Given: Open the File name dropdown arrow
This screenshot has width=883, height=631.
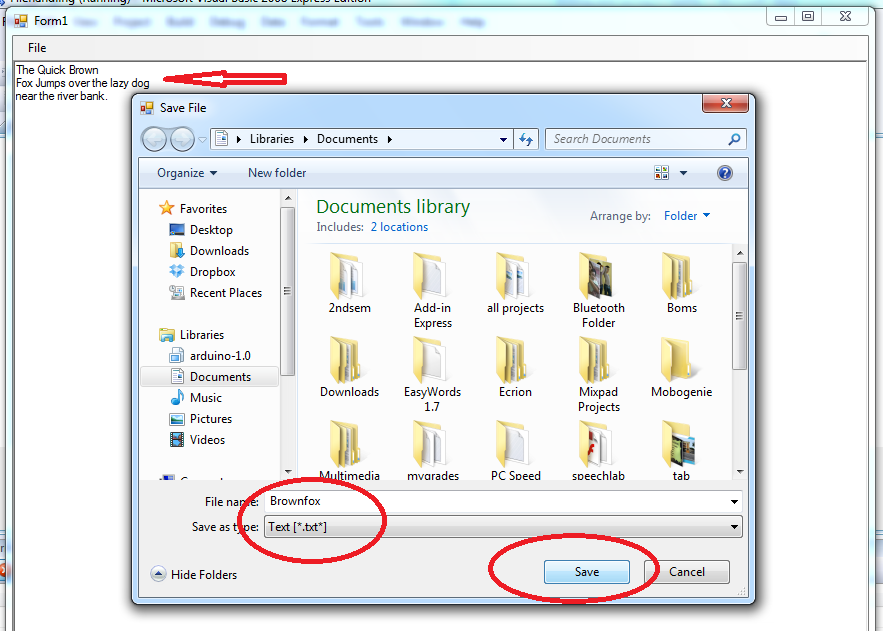Looking at the screenshot, I should pos(734,501).
